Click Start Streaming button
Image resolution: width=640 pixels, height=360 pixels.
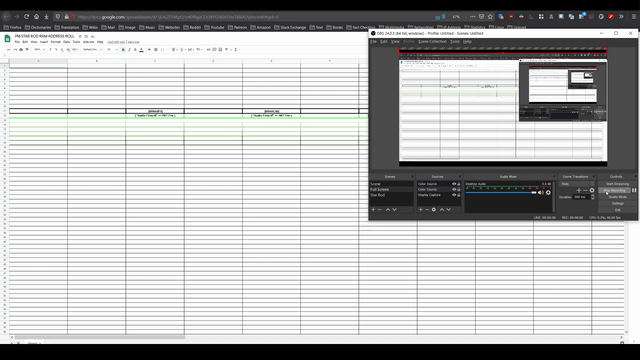pyautogui.click(x=617, y=184)
